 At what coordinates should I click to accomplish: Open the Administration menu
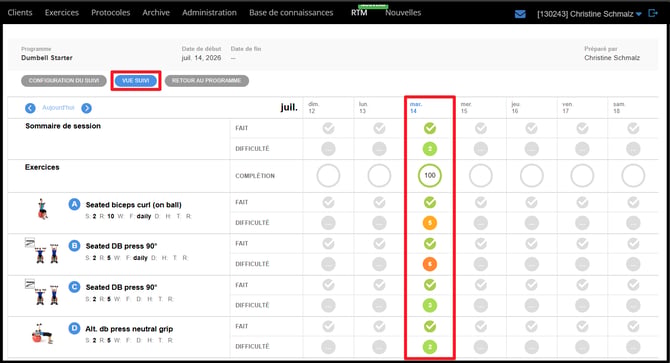coord(209,13)
